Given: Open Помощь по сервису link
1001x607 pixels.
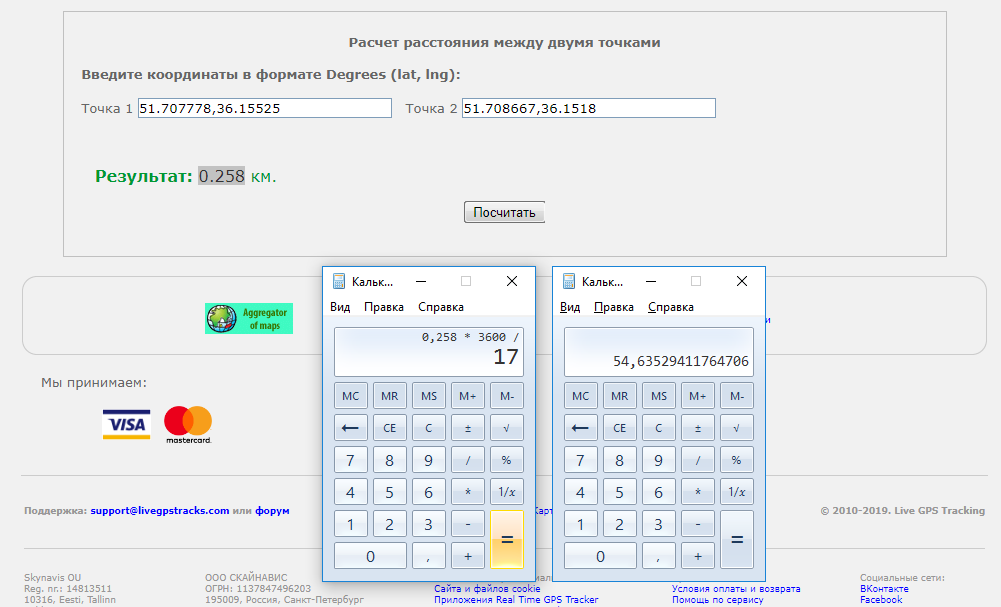Looking at the screenshot, I should [x=718, y=600].
